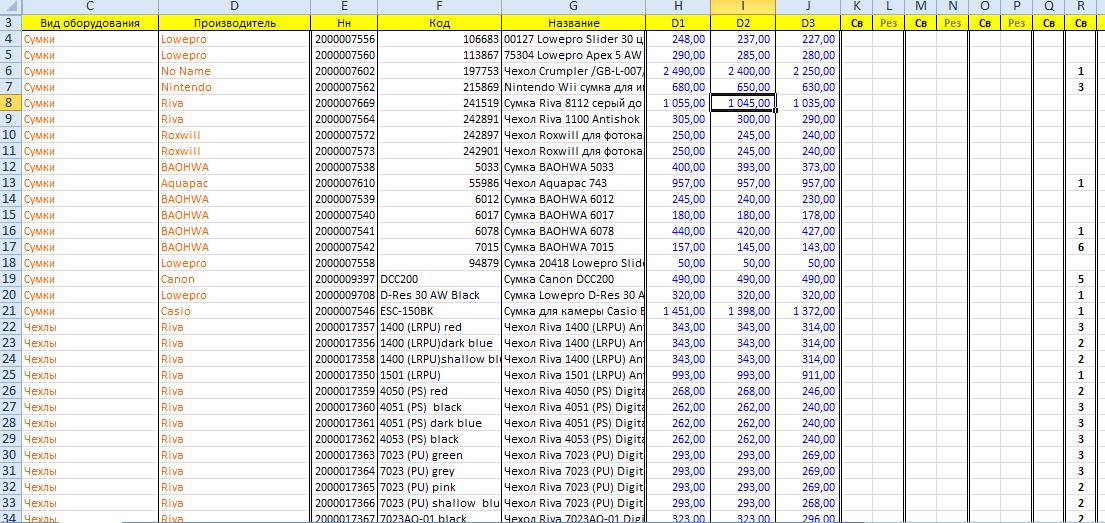Select D2 price cell 1 398,00

pos(743,311)
